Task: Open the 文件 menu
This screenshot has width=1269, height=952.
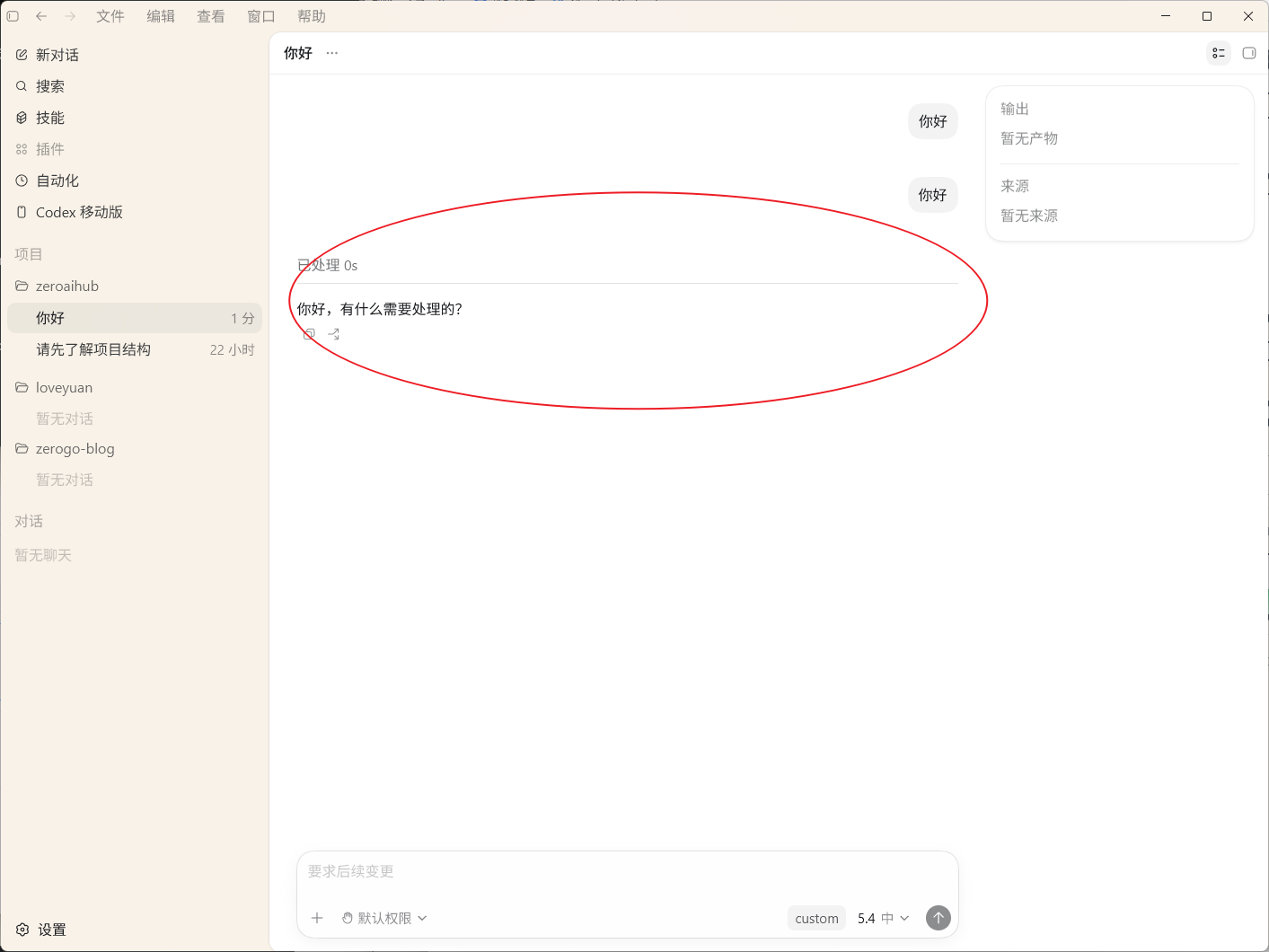Action: click(x=110, y=16)
